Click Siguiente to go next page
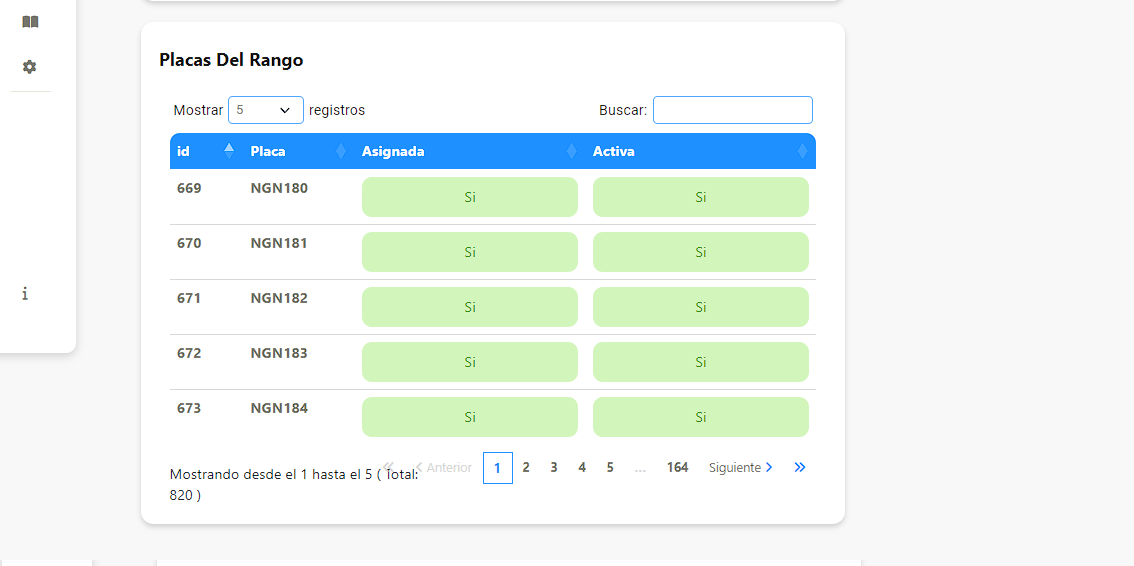The image size is (1134, 566). pos(741,468)
